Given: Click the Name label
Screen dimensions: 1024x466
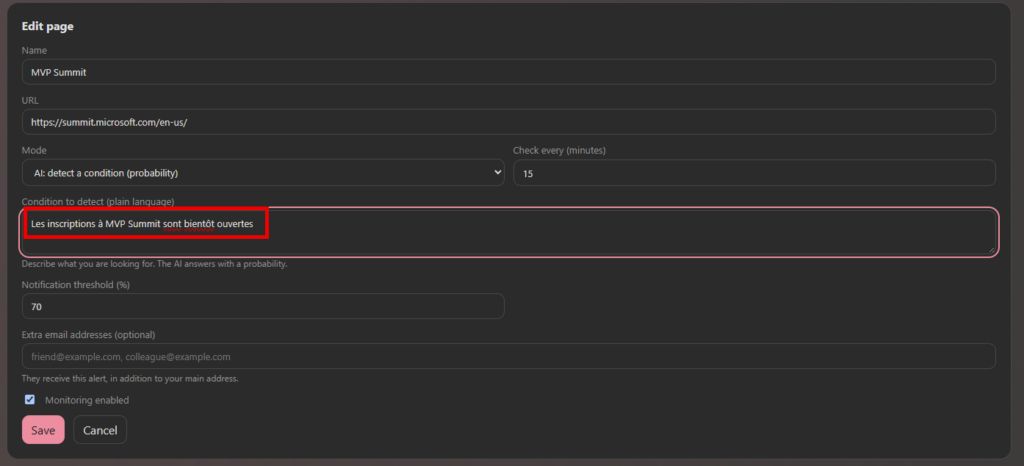Looking at the screenshot, I should [x=34, y=50].
